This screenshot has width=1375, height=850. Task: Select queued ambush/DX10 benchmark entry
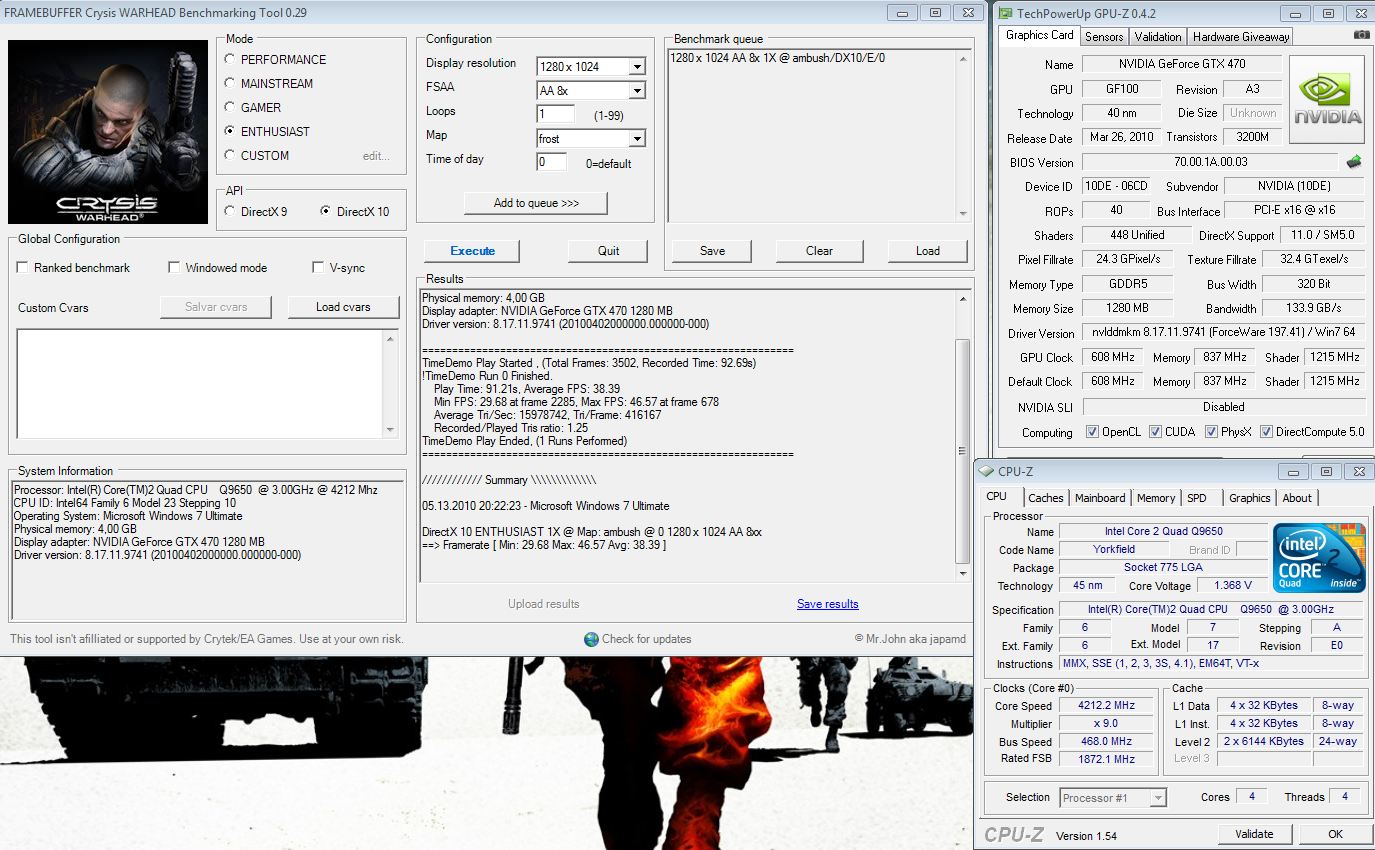[x=777, y=58]
